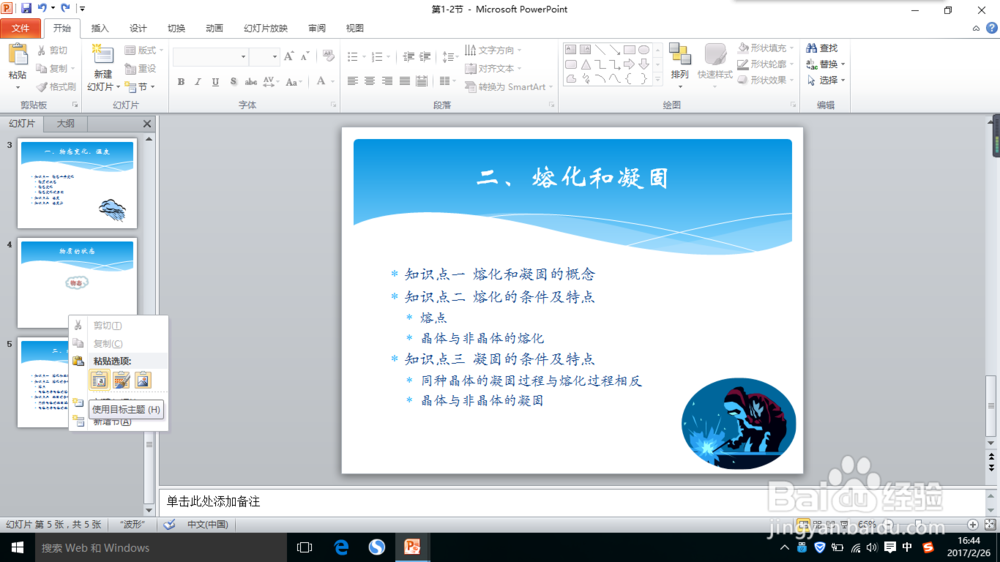Click the notes field to add notes

pyautogui.click(x=573, y=501)
